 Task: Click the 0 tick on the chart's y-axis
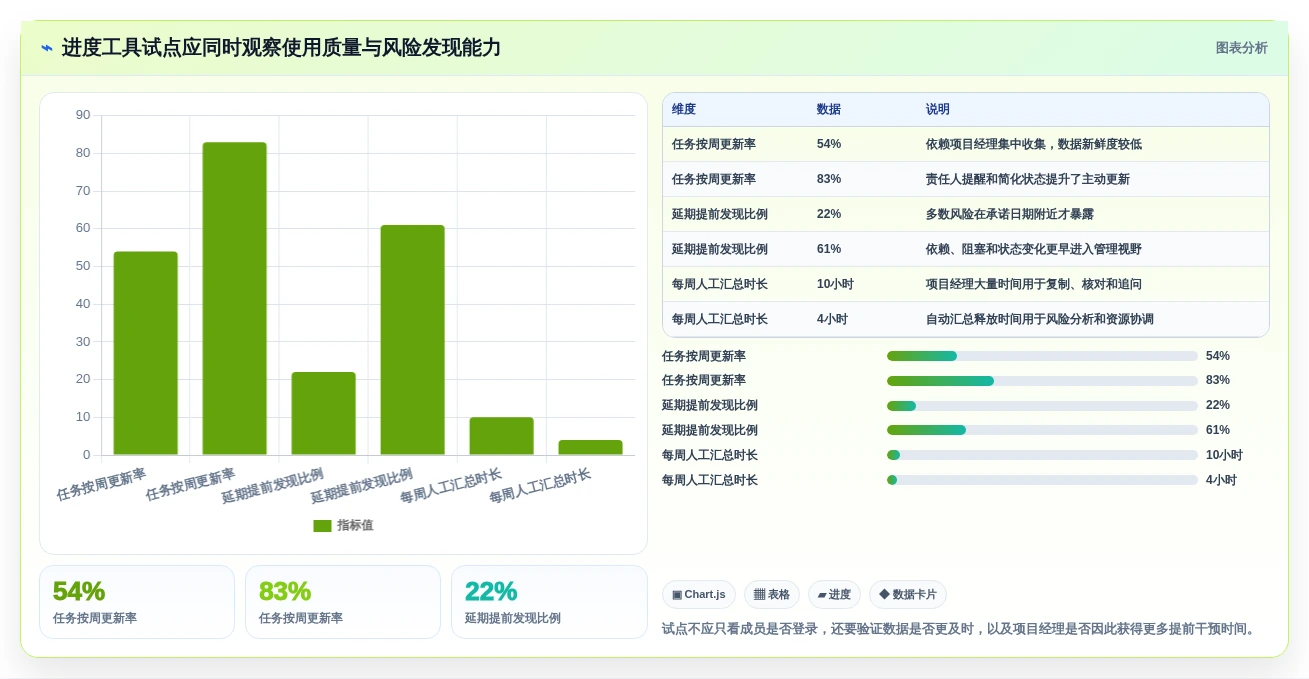tap(86, 455)
